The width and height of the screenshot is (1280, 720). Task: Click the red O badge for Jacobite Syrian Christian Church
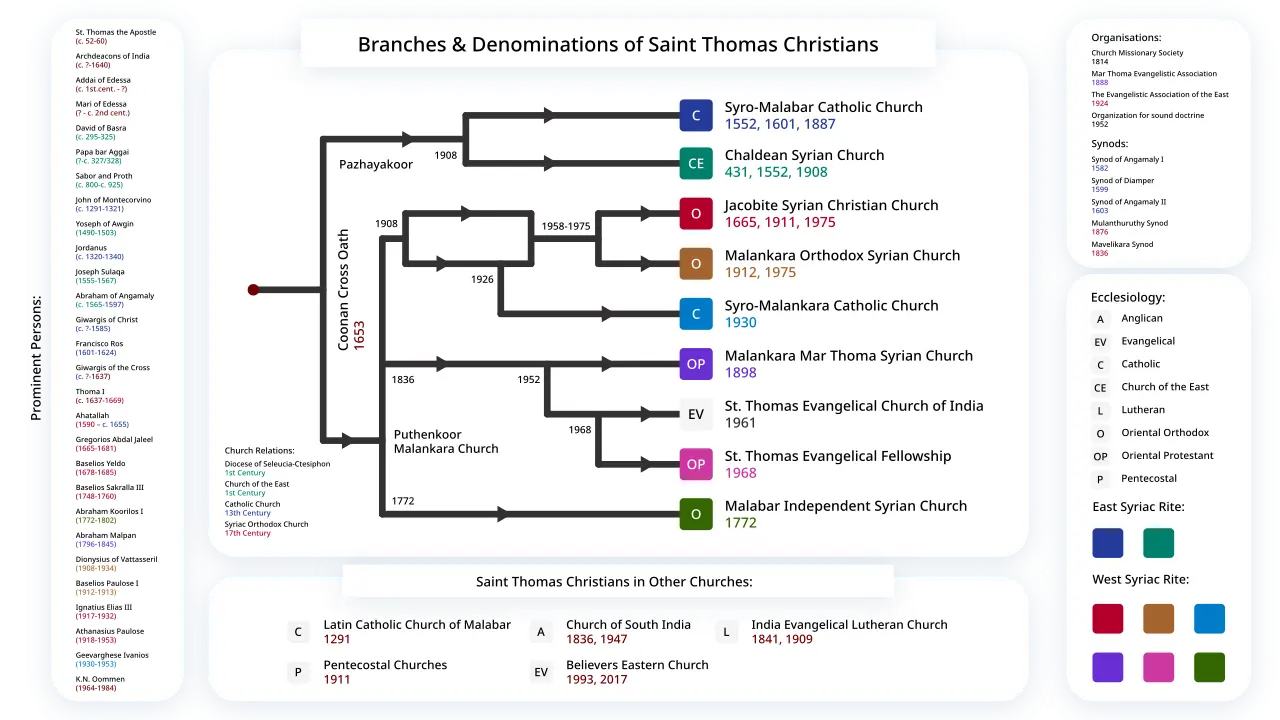pyautogui.click(x=696, y=214)
